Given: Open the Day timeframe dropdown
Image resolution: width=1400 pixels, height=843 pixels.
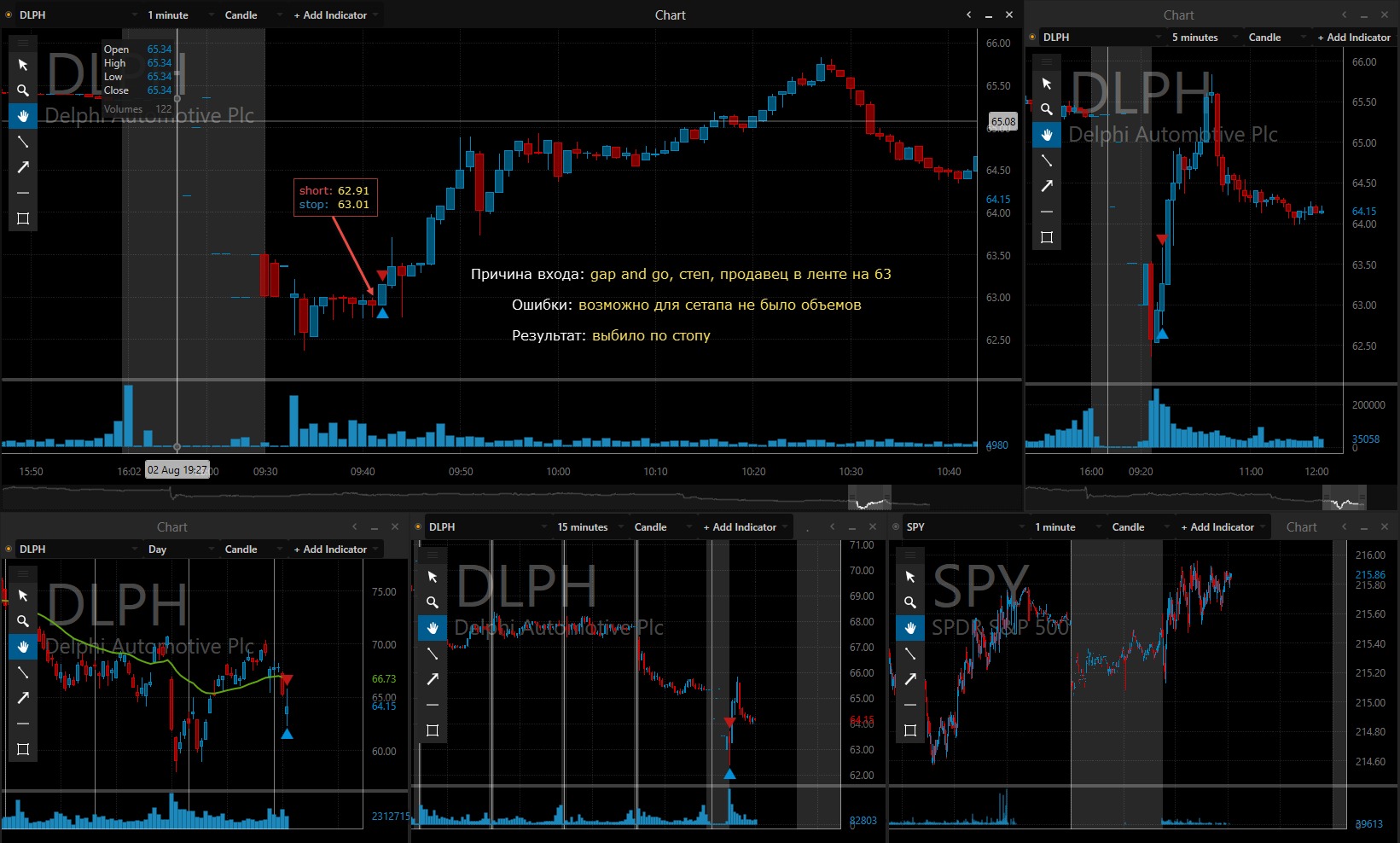Looking at the screenshot, I should (179, 549).
